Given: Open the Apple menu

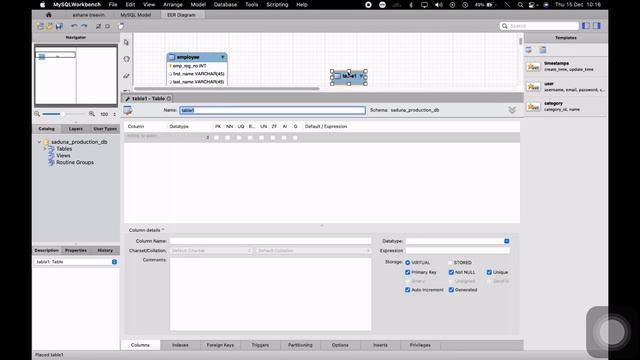Looking at the screenshot, I should 42,5.
